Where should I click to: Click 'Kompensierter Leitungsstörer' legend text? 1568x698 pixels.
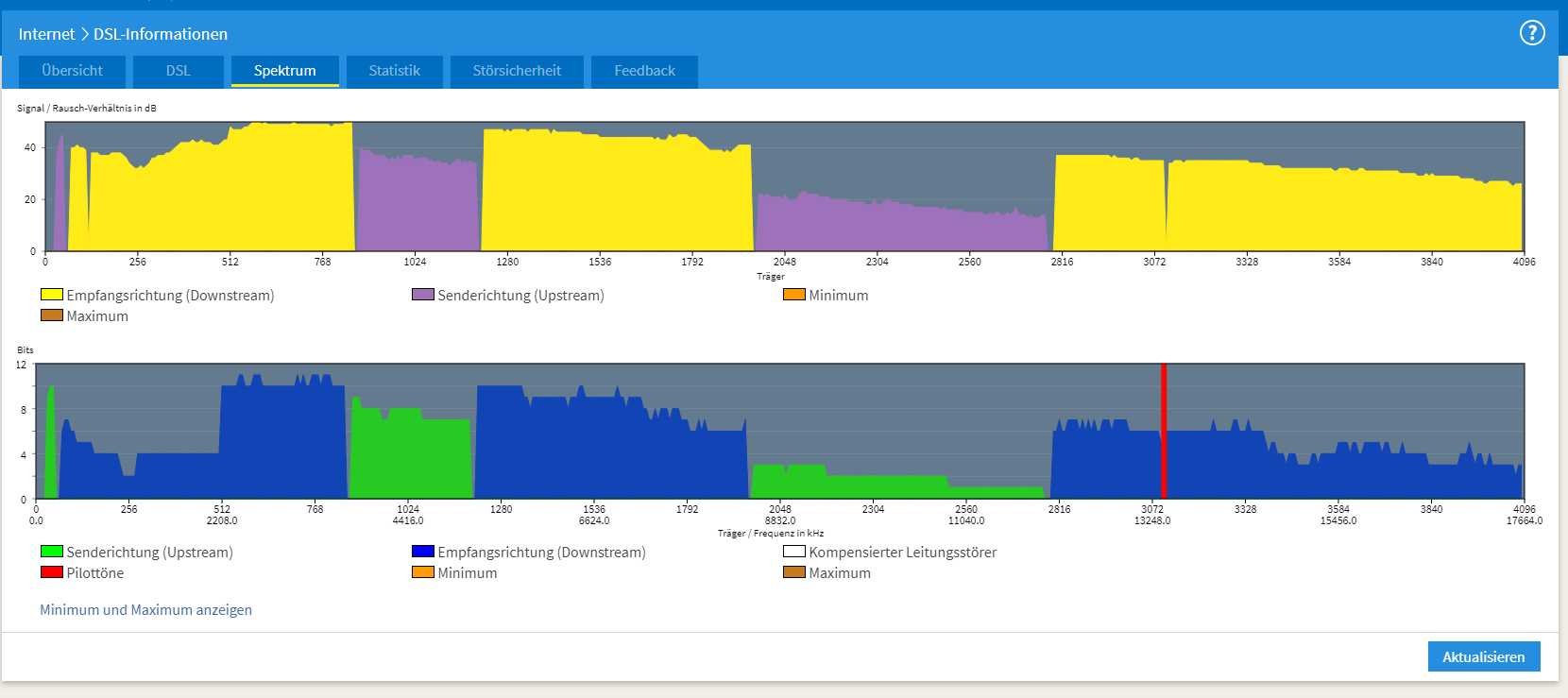click(903, 553)
